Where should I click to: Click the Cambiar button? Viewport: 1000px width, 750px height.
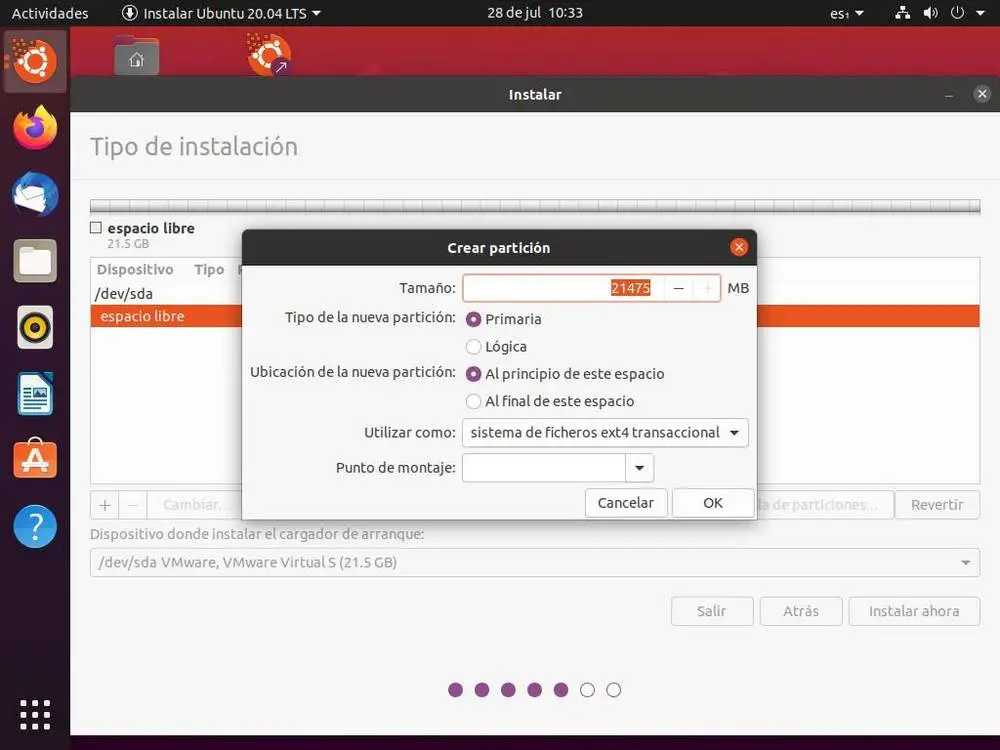pos(194,505)
